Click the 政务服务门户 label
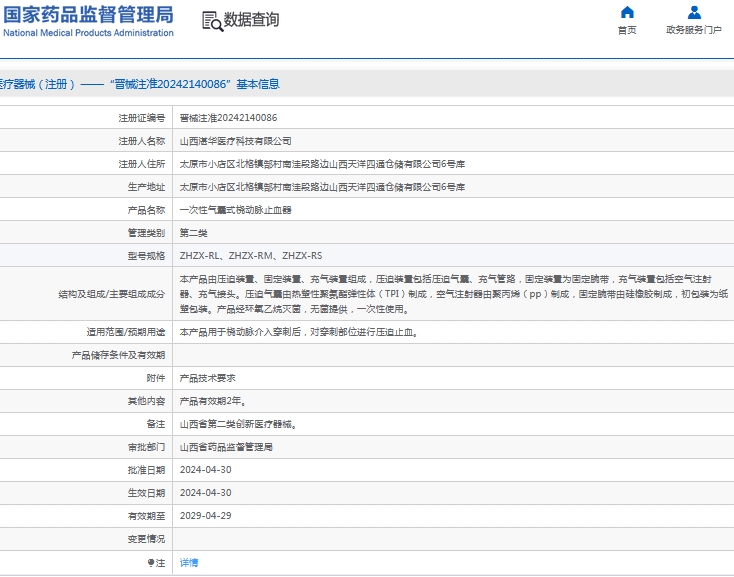 pos(694,30)
